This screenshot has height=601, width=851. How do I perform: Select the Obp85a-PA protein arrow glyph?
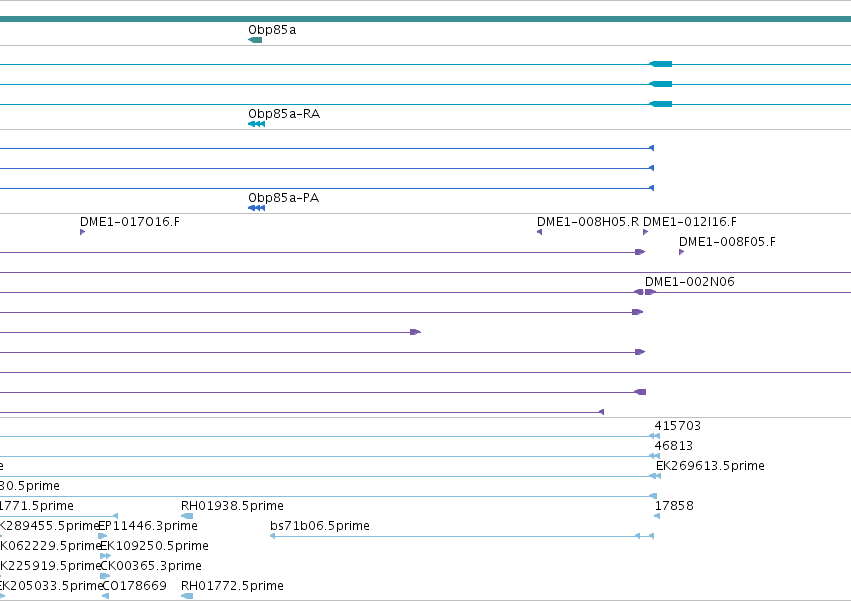pos(257,208)
